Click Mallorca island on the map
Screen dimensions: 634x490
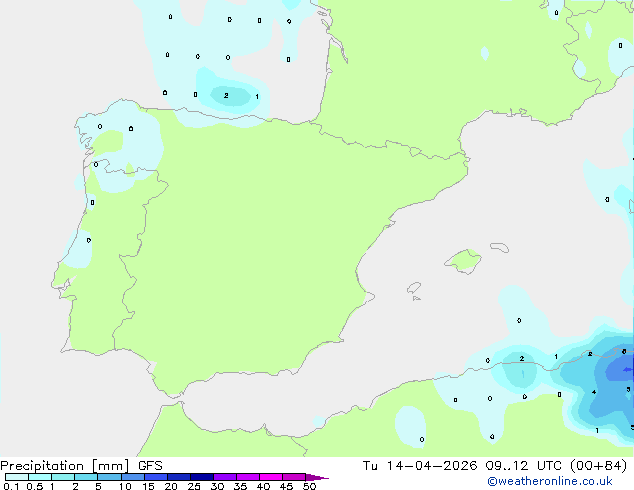463,262
